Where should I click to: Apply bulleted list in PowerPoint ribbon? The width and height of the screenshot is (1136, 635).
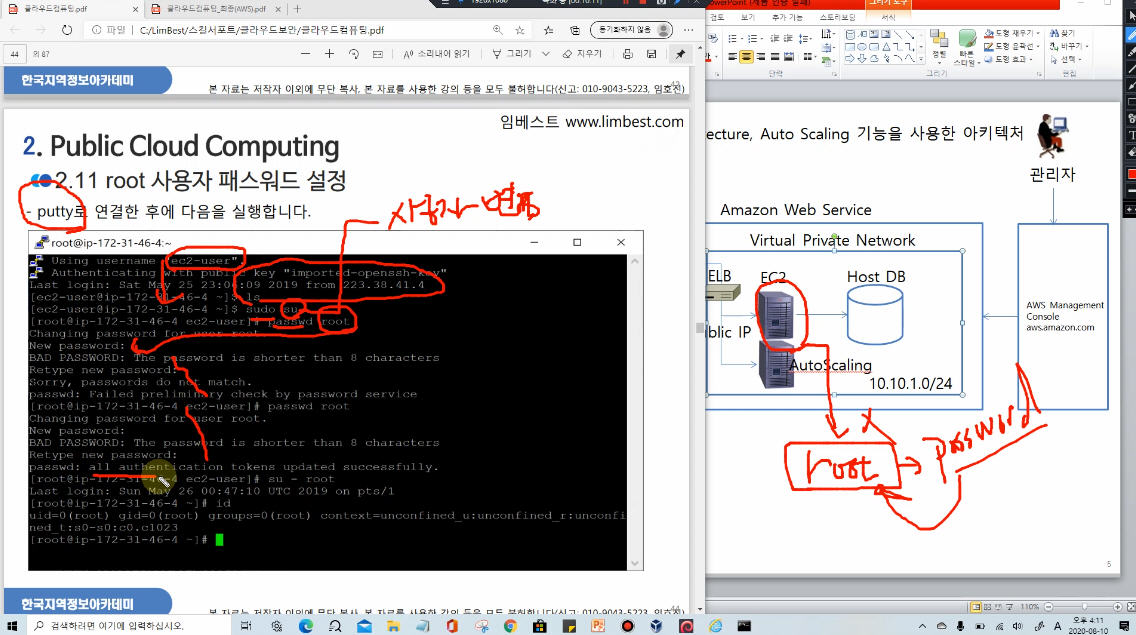pos(734,38)
